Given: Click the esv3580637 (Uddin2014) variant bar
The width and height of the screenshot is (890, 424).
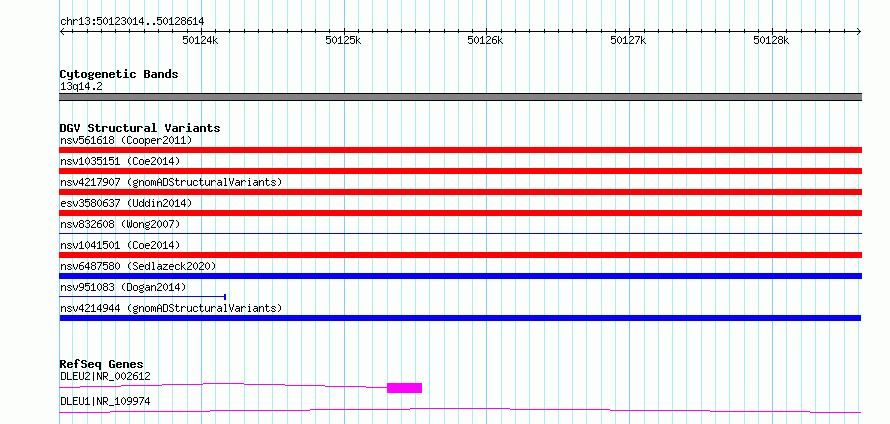Looking at the screenshot, I should pyautogui.click(x=460, y=213).
